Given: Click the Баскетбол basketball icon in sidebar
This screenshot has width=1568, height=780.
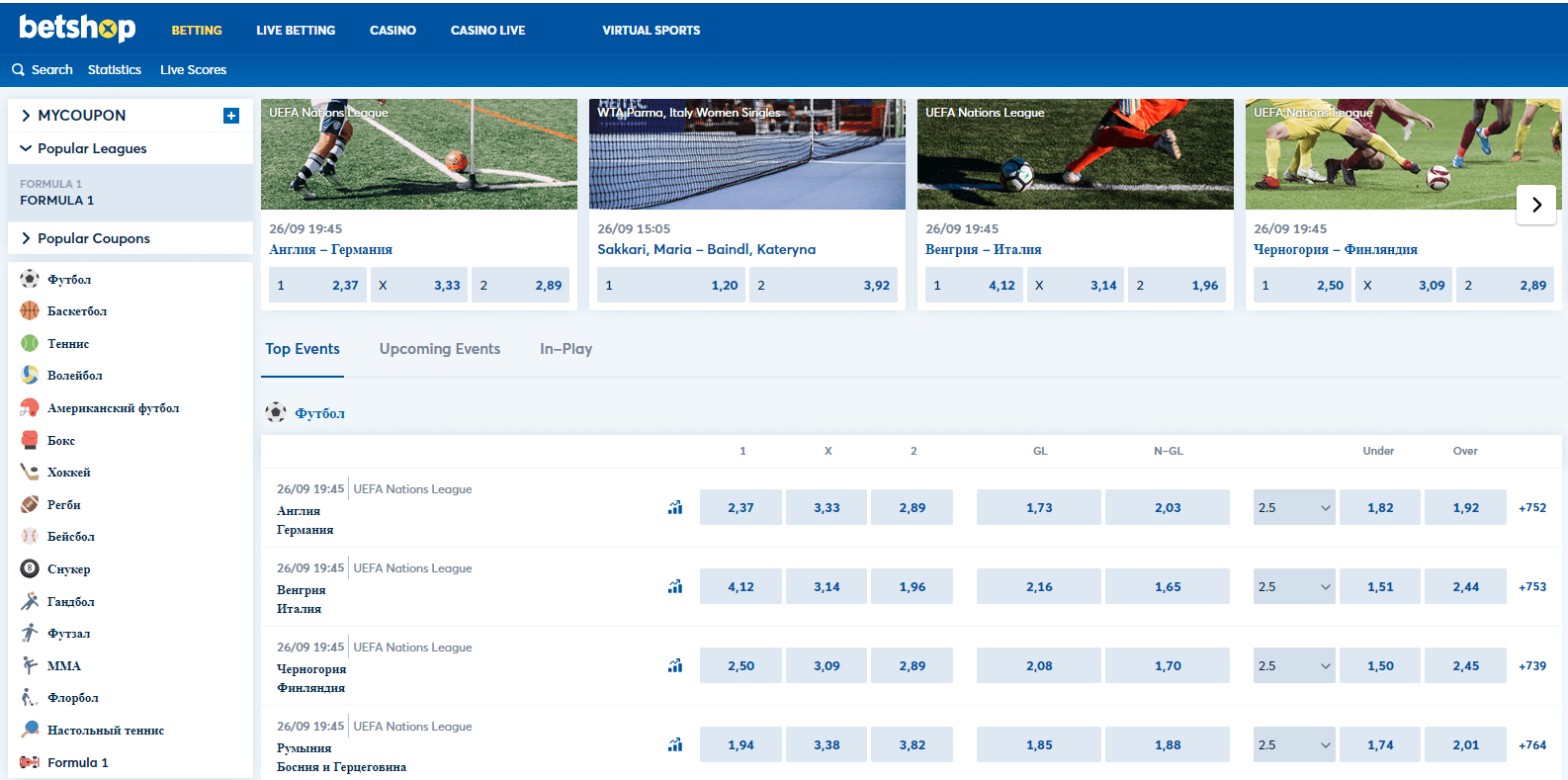Looking at the screenshot, I should (30, 310).
